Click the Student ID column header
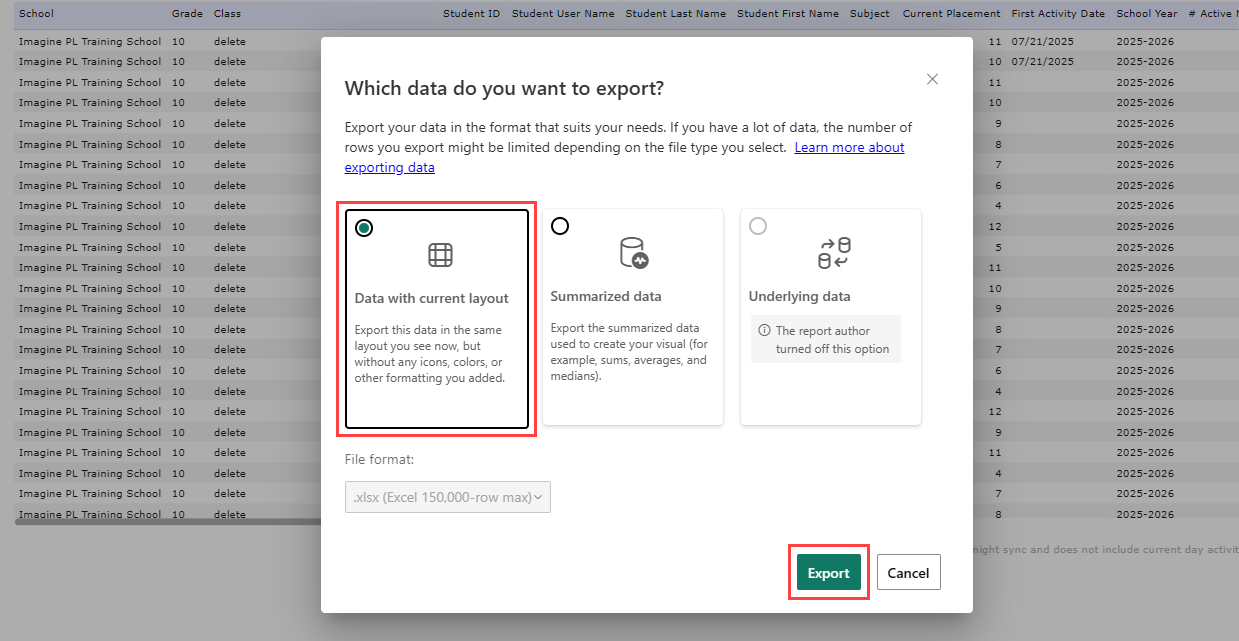1239x641 pixels. 471,14
